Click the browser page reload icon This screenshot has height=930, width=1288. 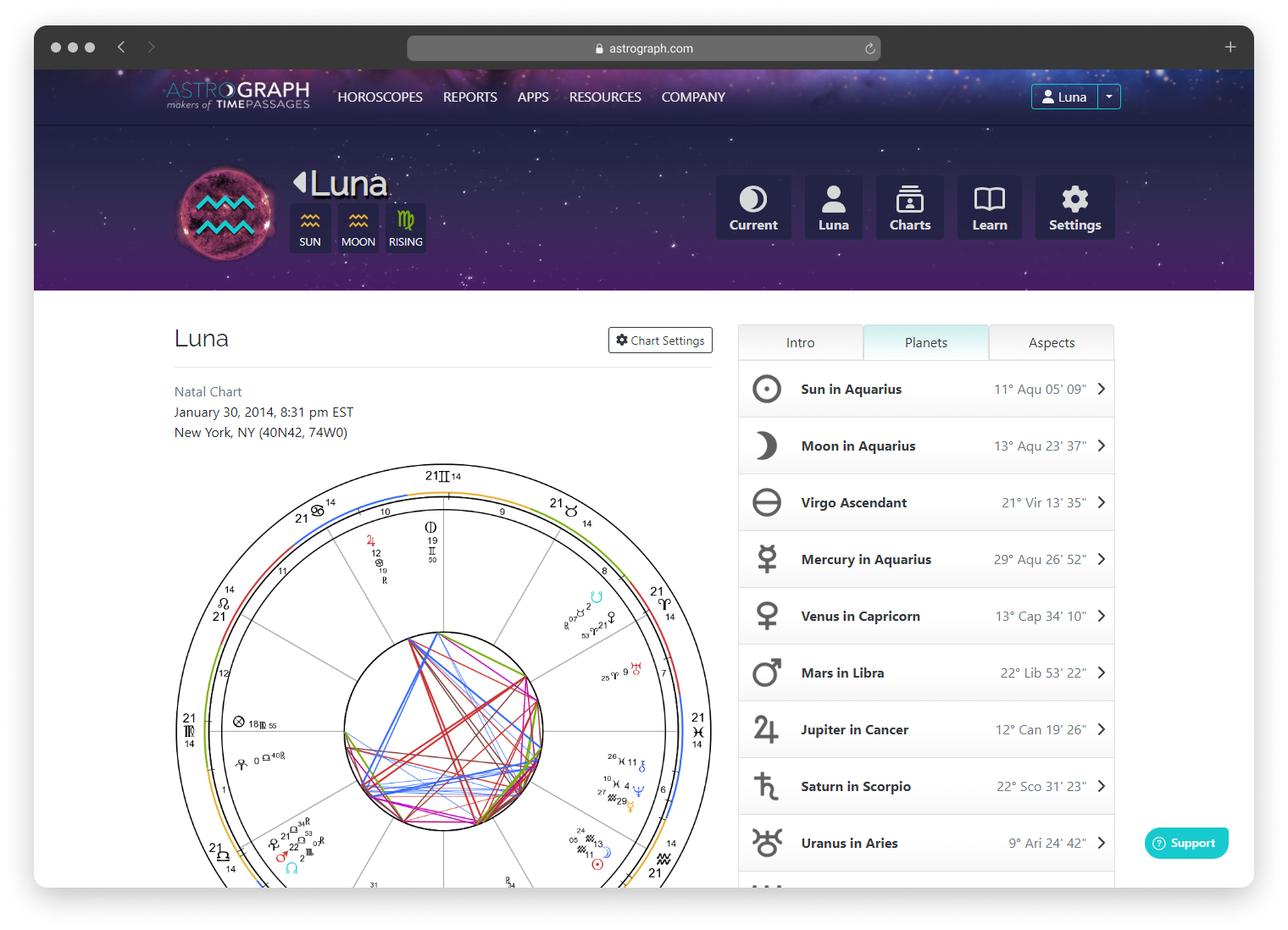tap(869, 48)
